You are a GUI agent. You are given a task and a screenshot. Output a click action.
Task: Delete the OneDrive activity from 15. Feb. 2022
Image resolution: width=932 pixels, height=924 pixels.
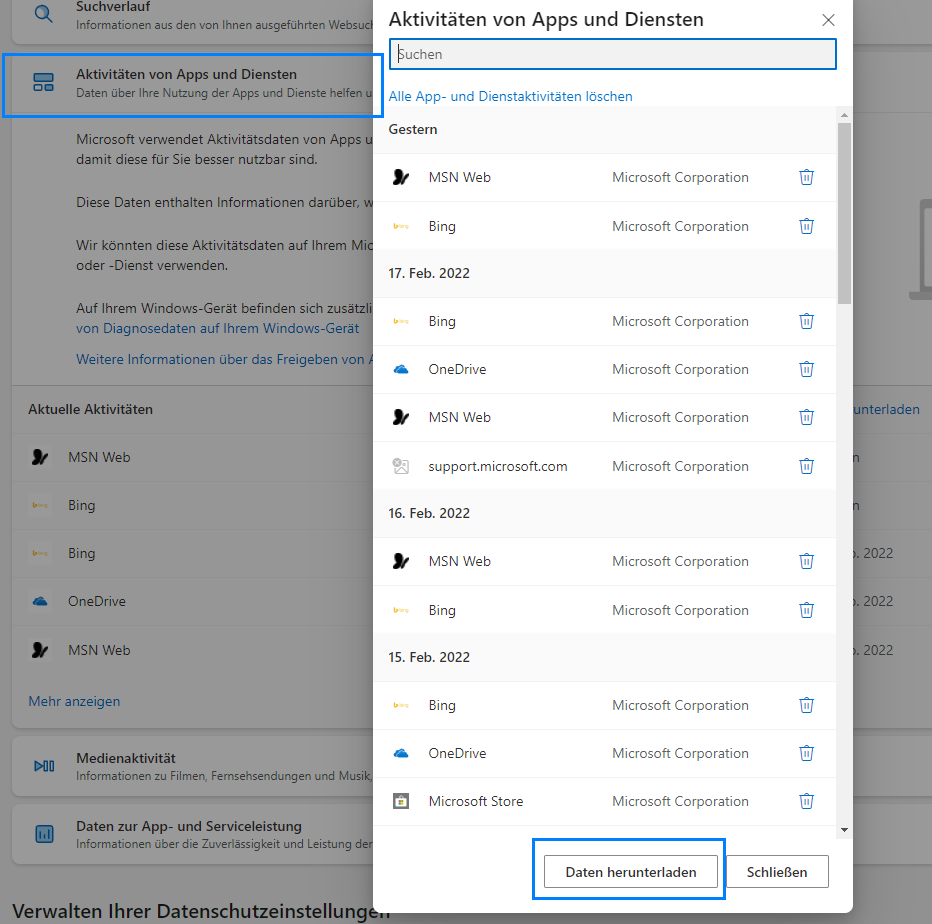tap(806, 753)
